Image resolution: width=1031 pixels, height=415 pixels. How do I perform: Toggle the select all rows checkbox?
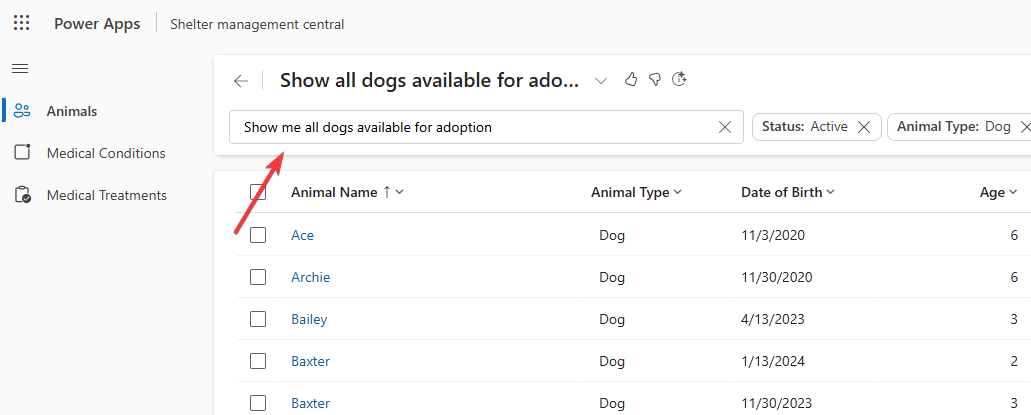click(x=258, y=192)
